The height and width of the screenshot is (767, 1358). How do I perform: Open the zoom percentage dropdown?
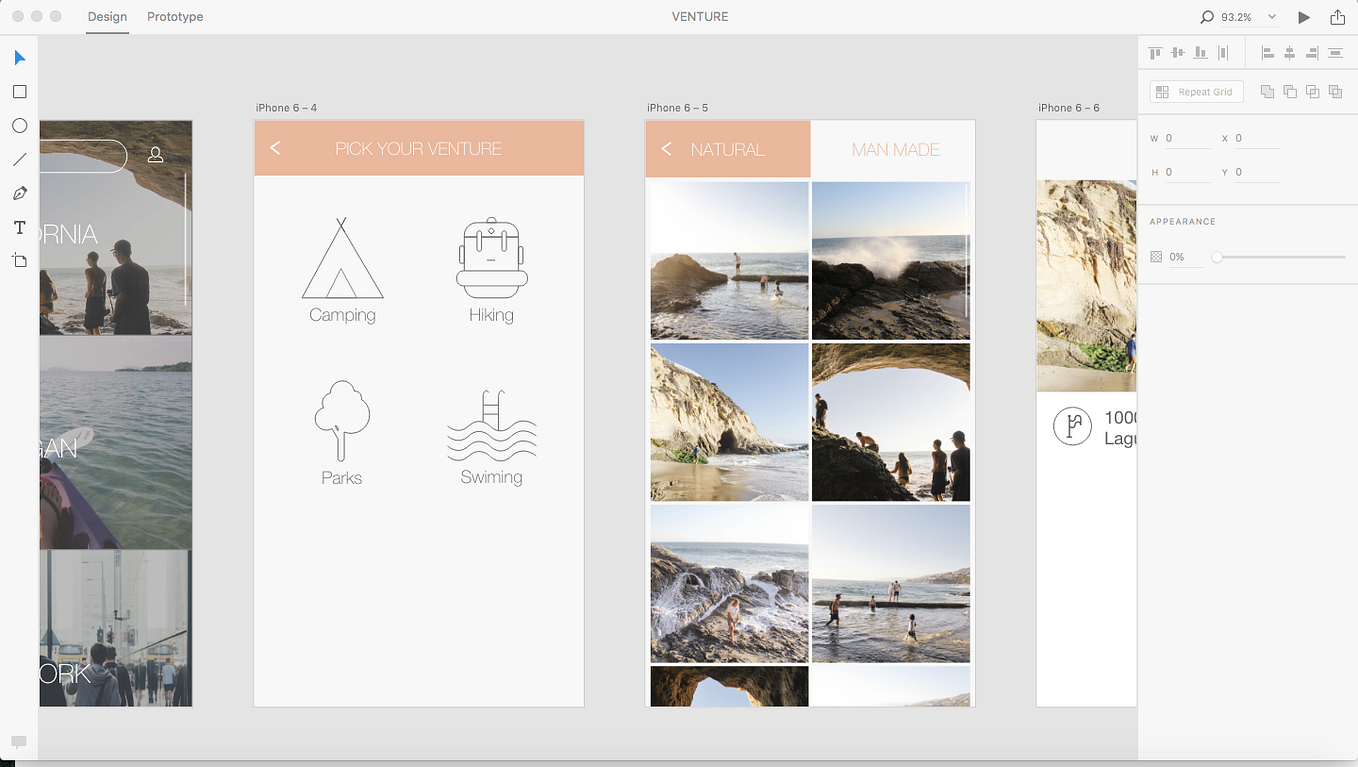pos(1272,17)
